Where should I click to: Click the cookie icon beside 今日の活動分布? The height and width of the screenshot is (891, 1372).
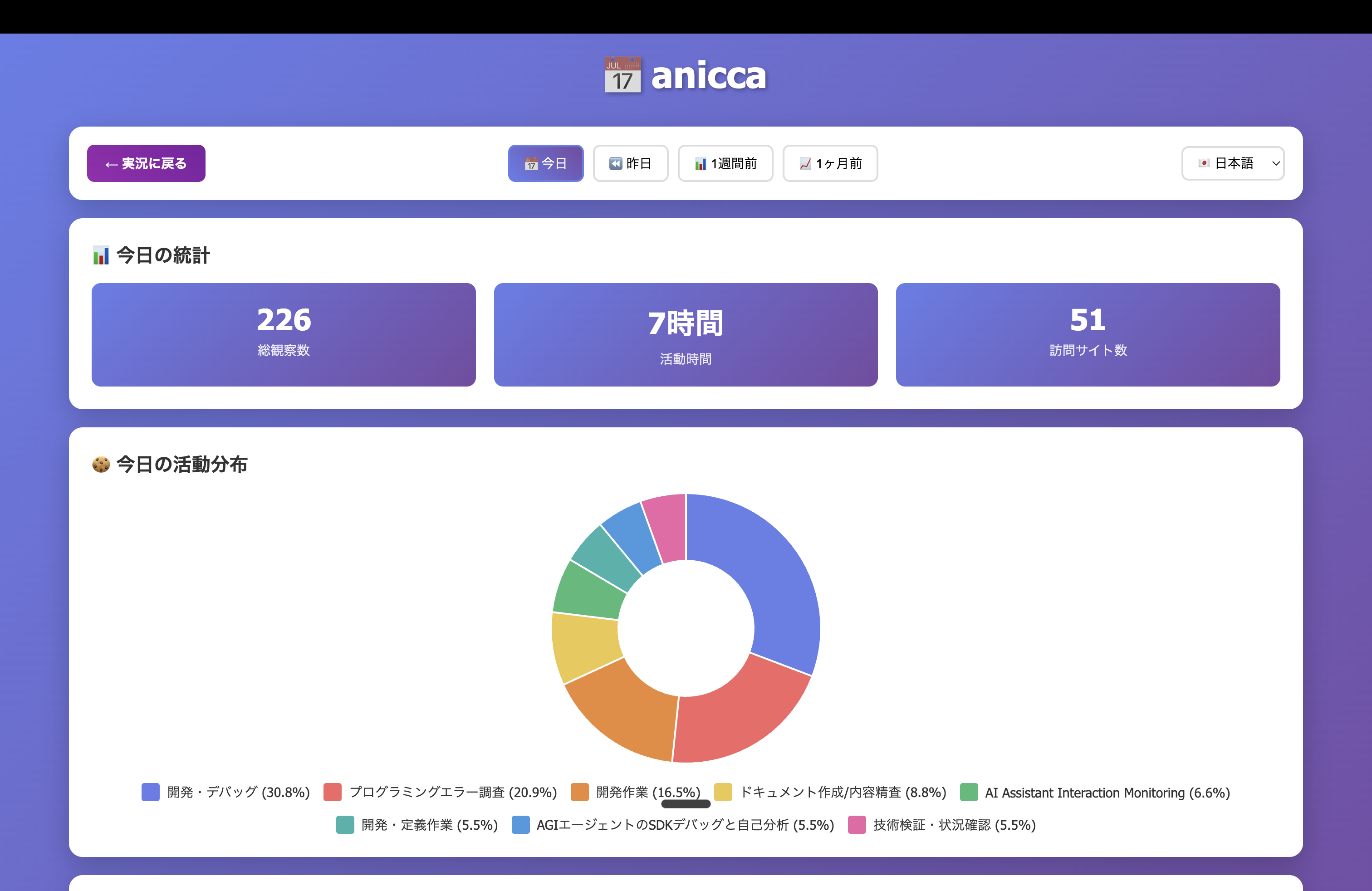point(101,465)
